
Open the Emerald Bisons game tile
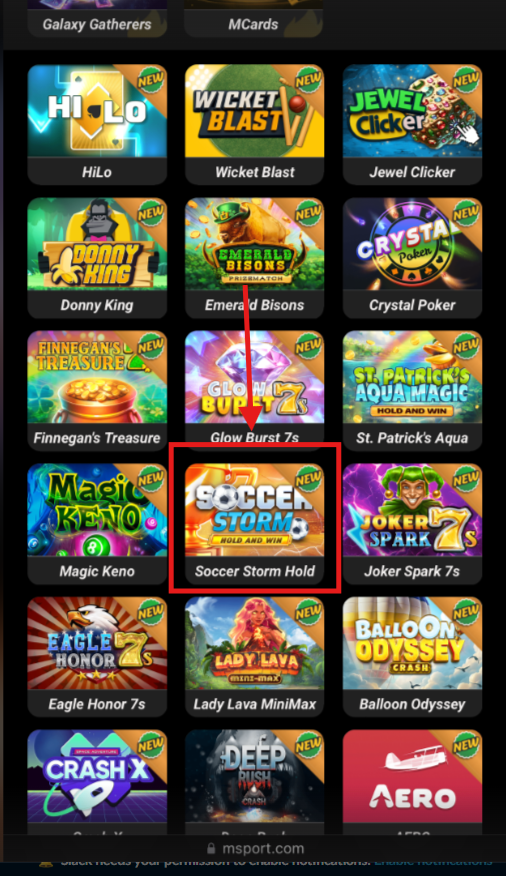[255, 257]
